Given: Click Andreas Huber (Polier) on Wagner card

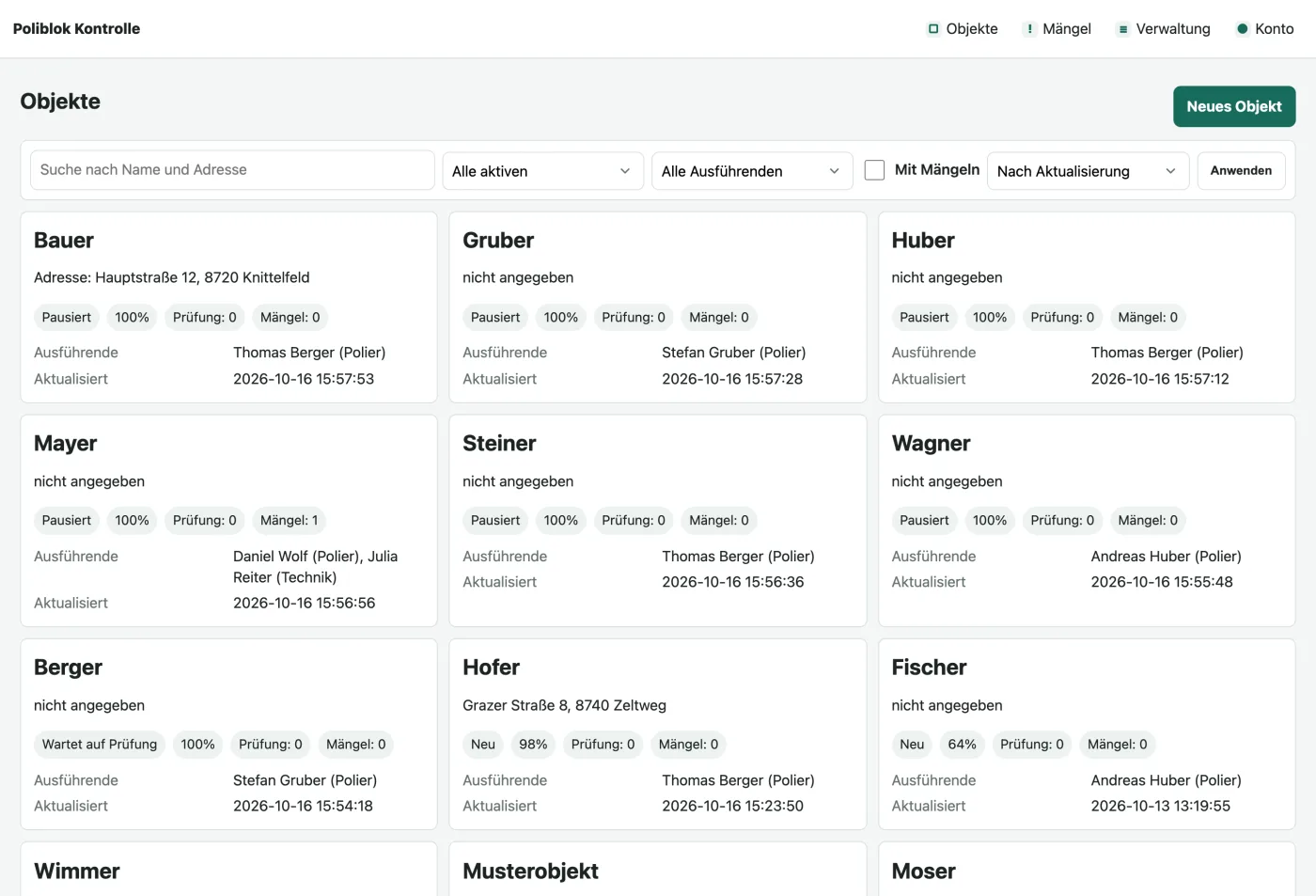Looking at the screenshot, I should click(x=1166, y=557).
